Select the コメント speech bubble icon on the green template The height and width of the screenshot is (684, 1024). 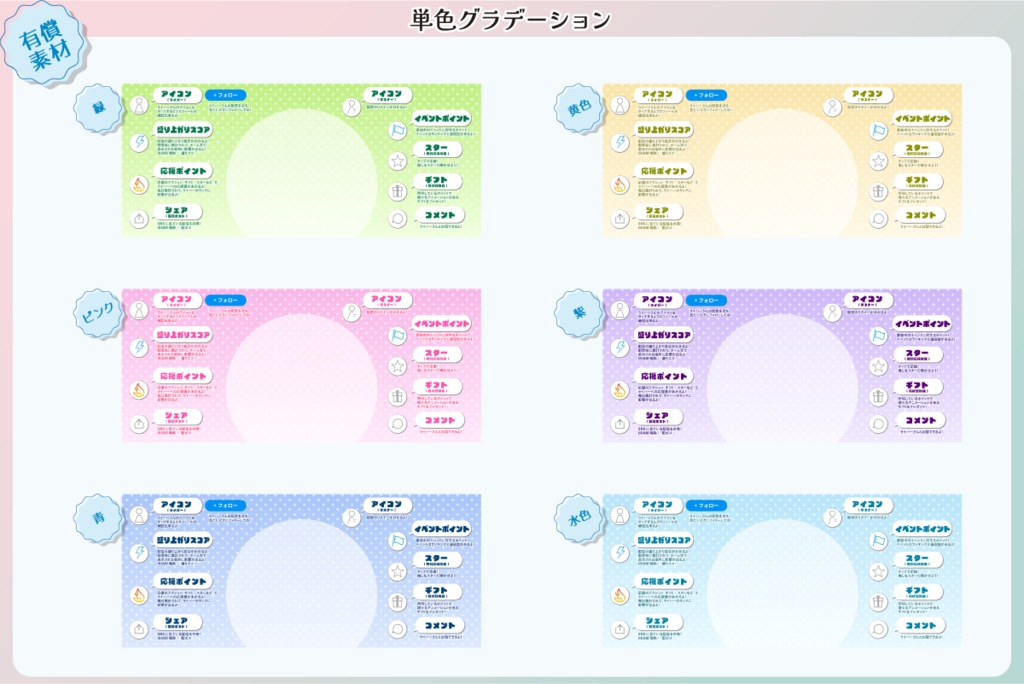[x=397, y=217]
